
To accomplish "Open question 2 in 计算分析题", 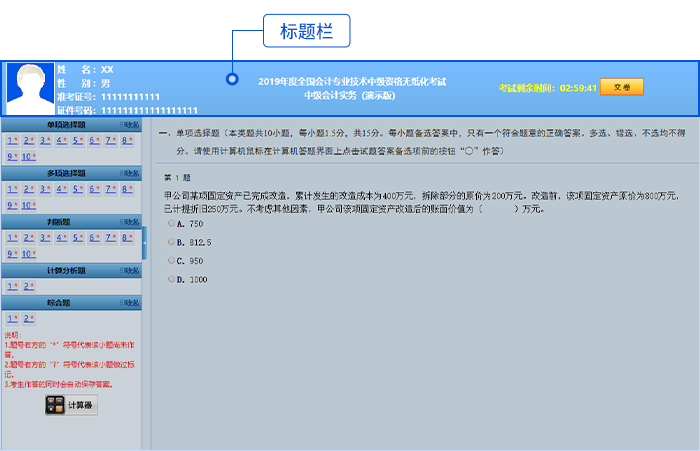I will tap(28, 287).
